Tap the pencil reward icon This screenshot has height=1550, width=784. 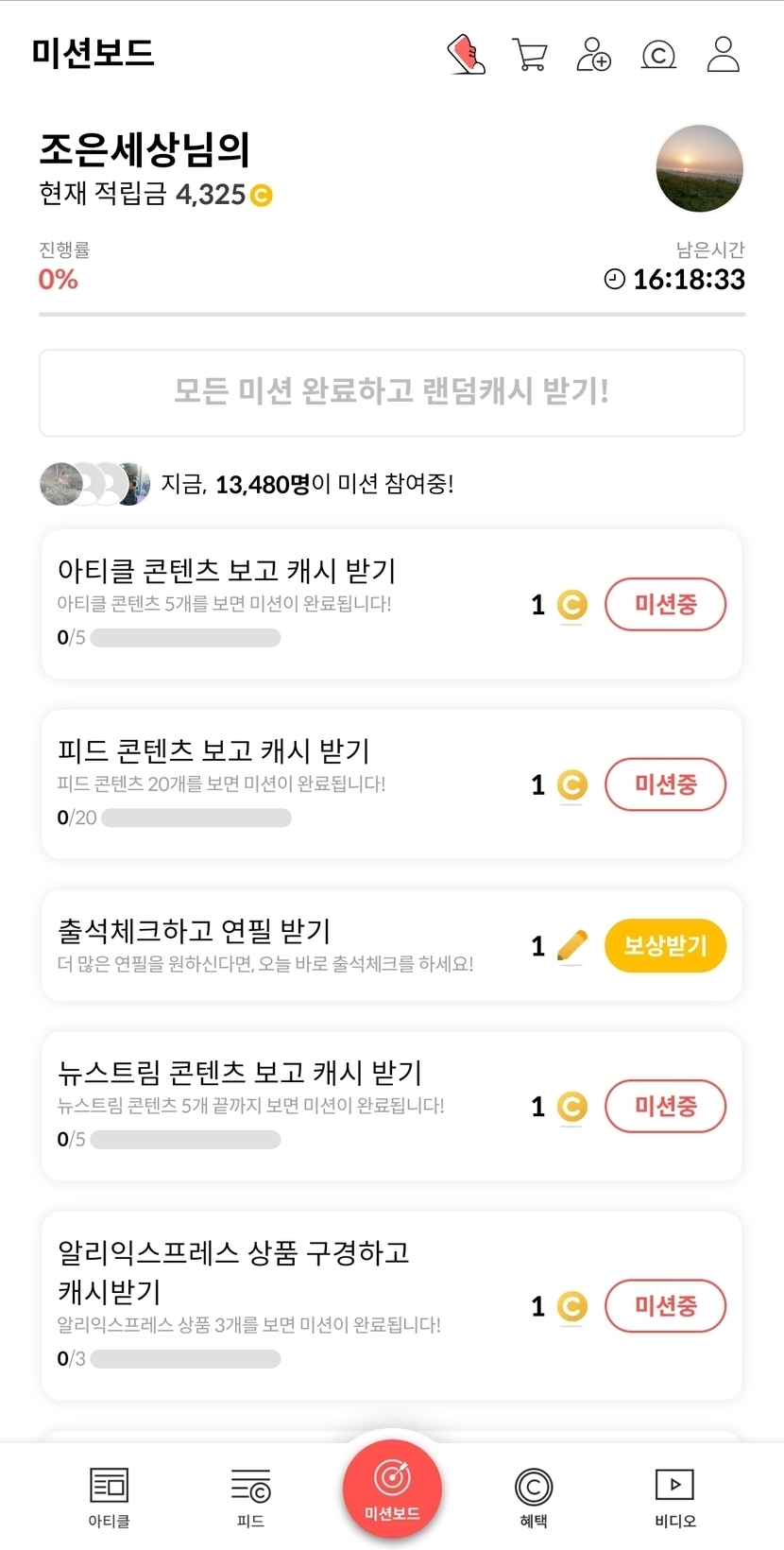tap(571, 945)
